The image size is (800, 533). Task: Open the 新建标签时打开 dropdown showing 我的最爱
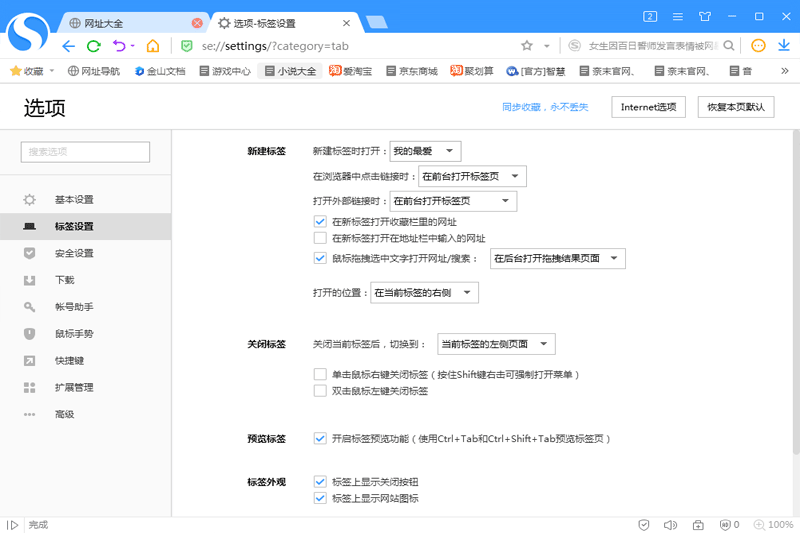(x=425, y=151)
